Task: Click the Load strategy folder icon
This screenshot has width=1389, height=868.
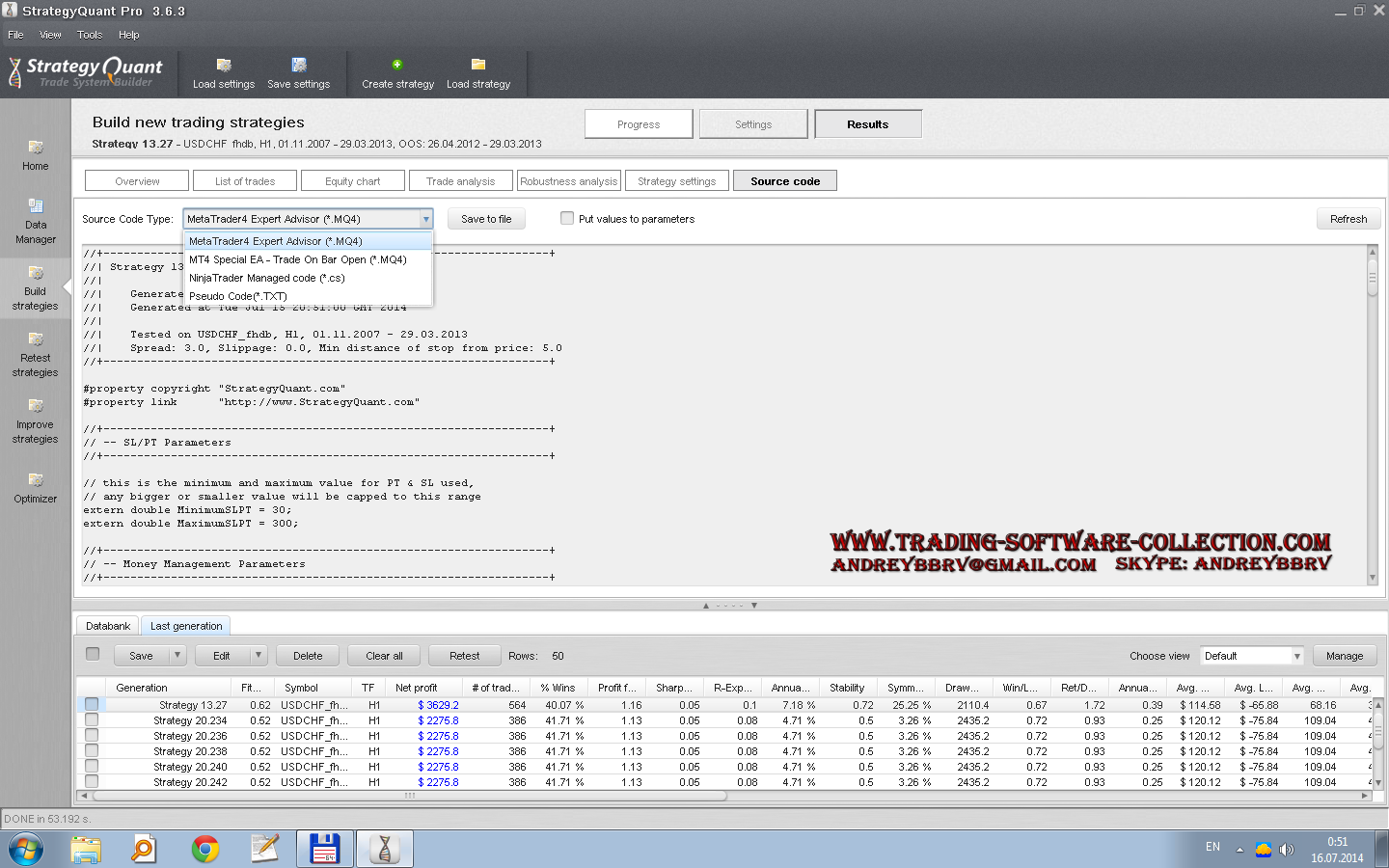Action: tap(478, 65)
